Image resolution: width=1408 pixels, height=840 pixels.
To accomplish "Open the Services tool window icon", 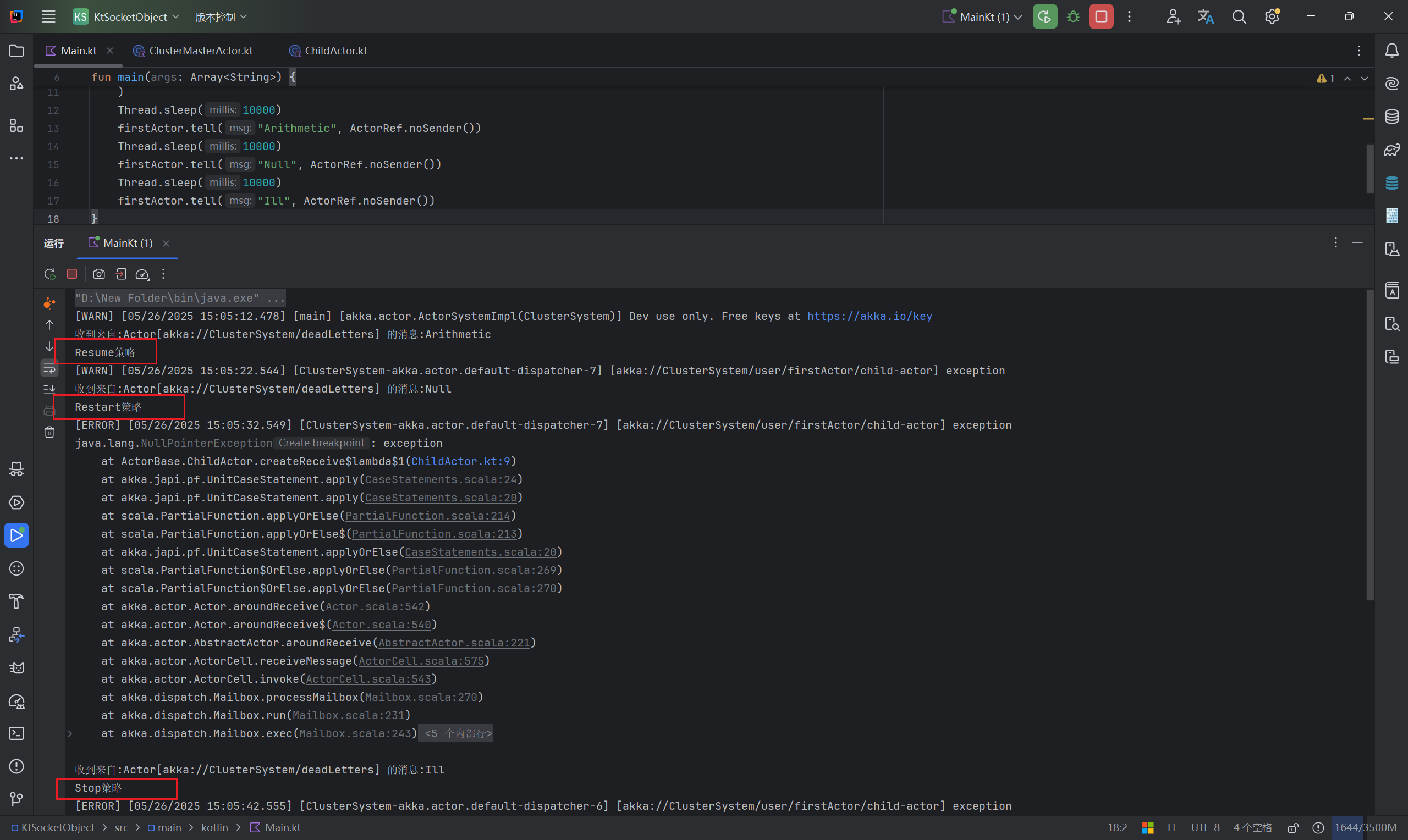I will coord(16,502).
